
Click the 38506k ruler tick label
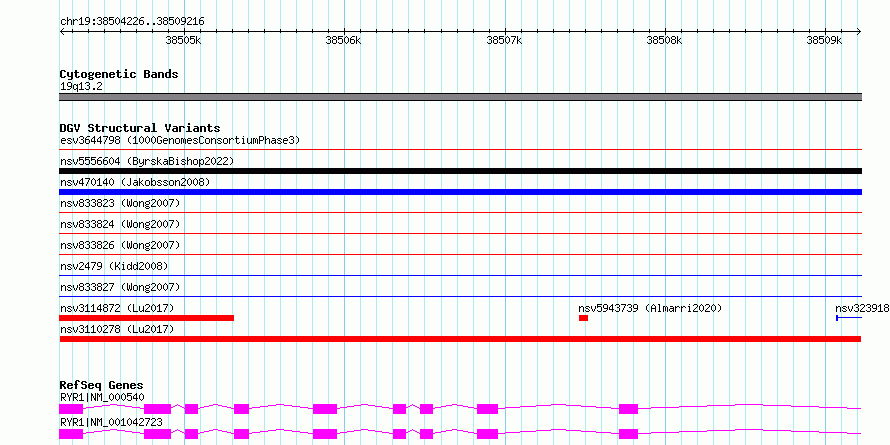(343, 40)
